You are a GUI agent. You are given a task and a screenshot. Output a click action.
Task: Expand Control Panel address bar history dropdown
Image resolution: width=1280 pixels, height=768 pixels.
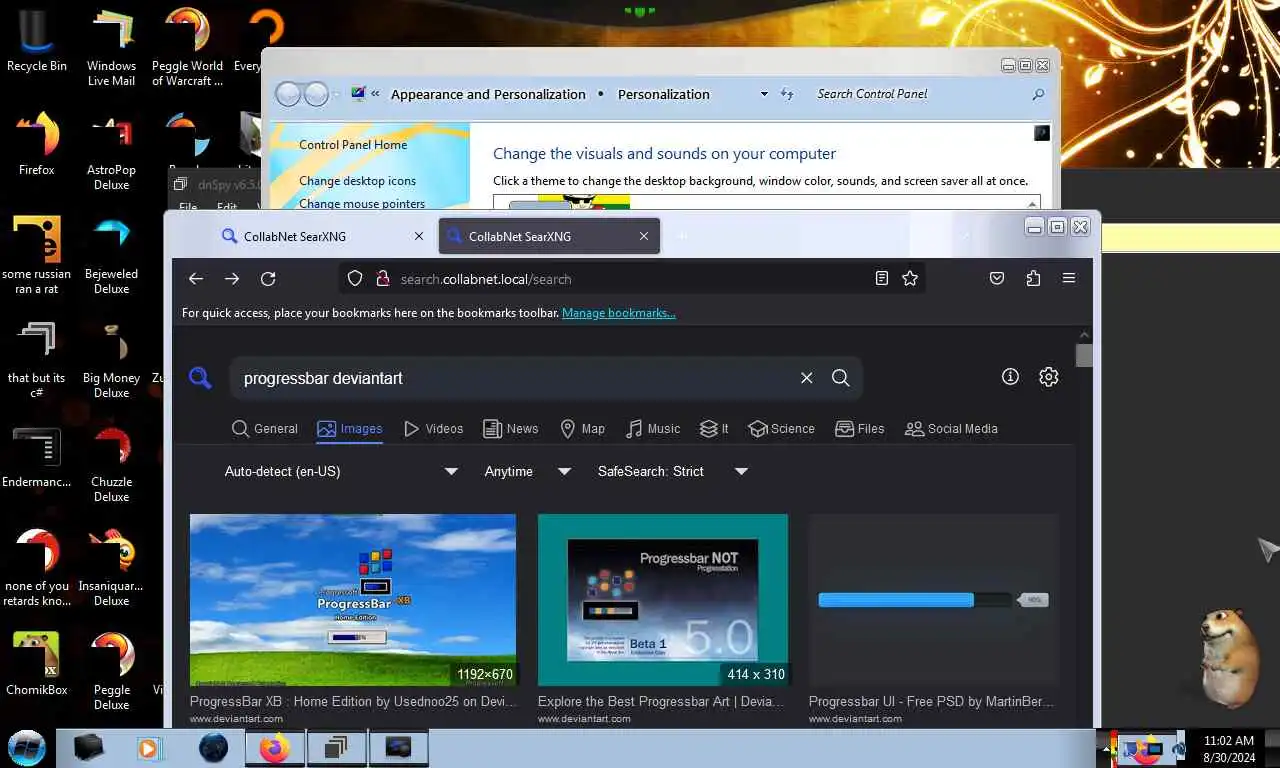coord(764,94)
